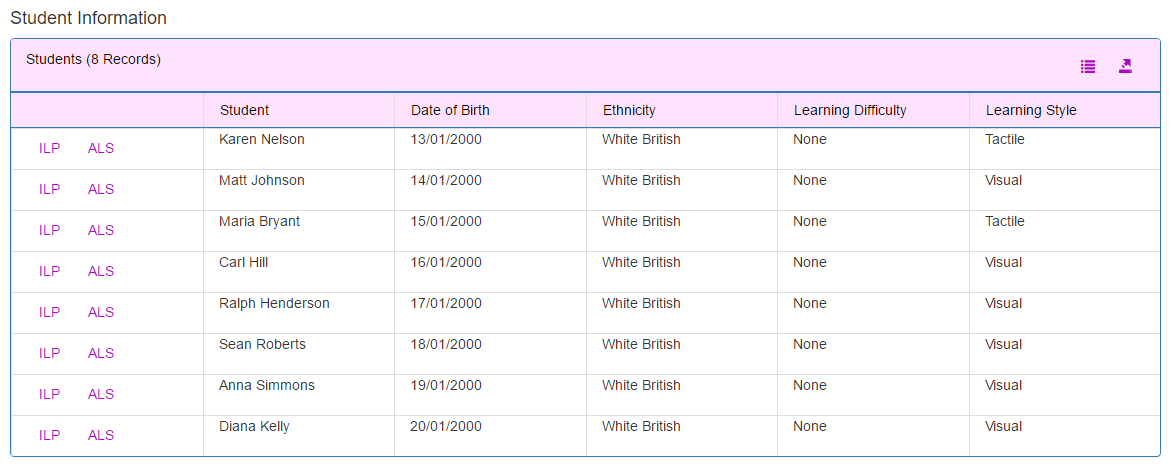
Task: Sort by the Student column header
Action: click(x=245, y=111)
